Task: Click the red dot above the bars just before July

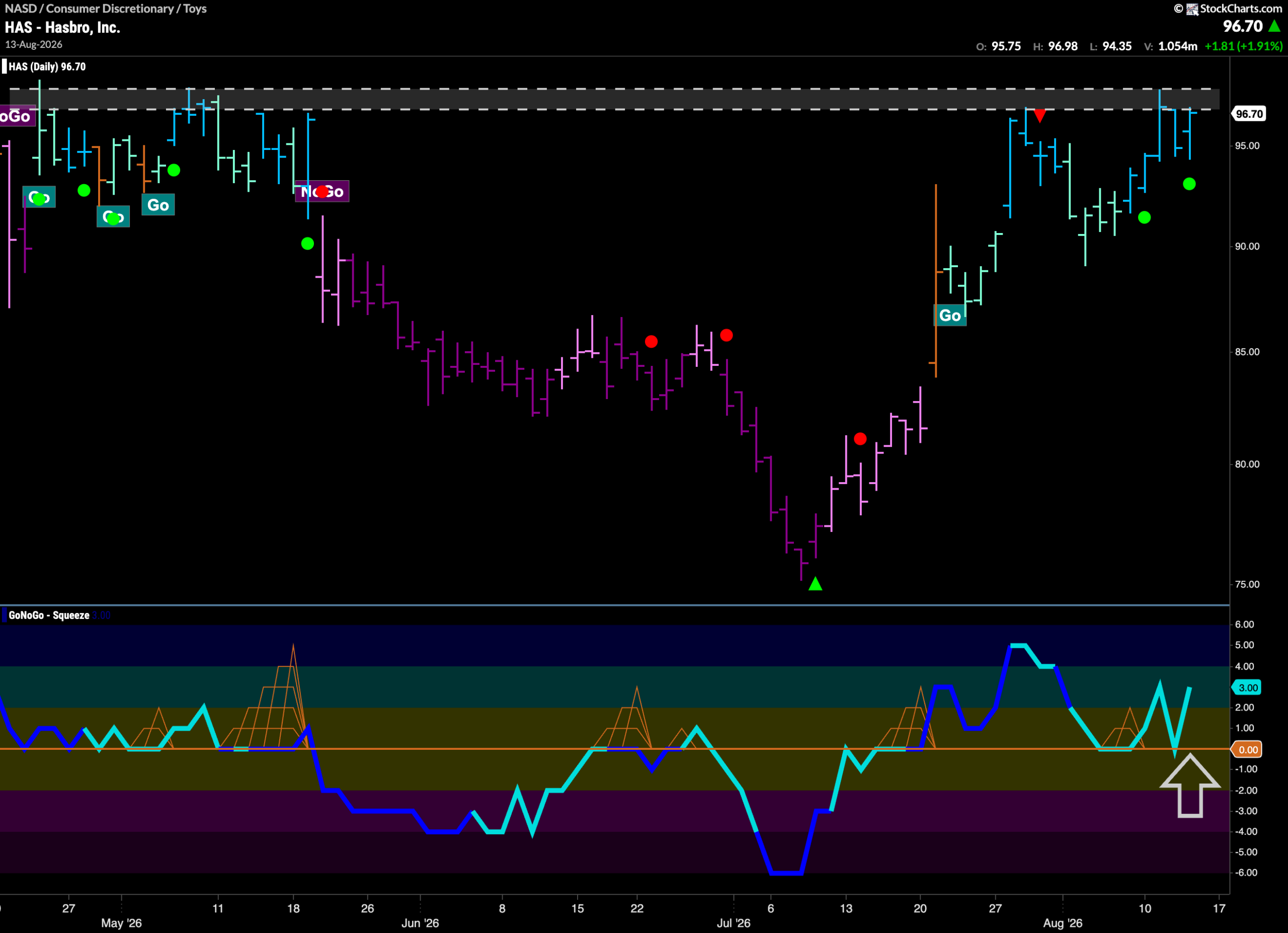Action: 727,335
